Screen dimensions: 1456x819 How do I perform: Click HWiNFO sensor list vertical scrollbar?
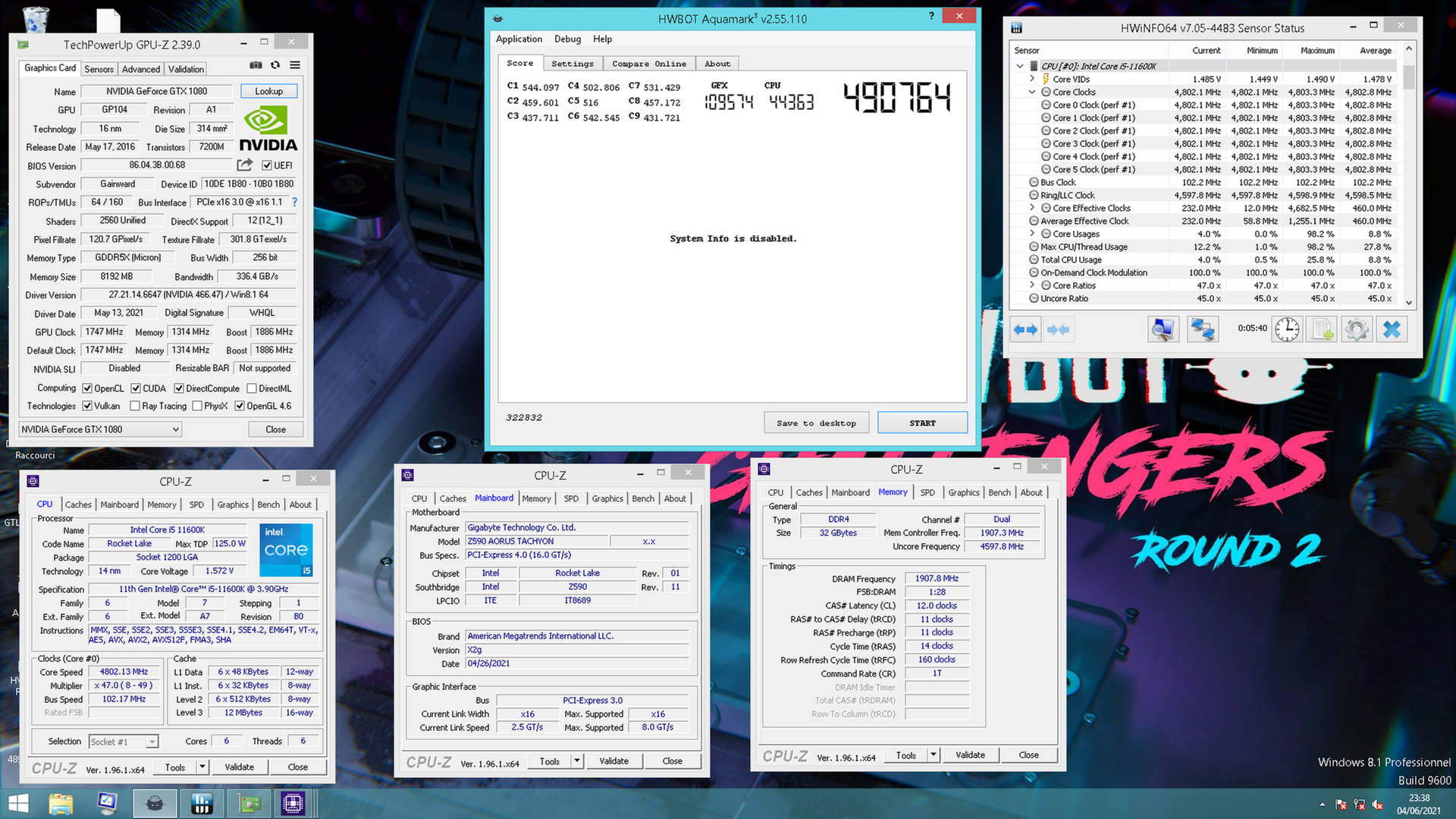click(1409, 176)
